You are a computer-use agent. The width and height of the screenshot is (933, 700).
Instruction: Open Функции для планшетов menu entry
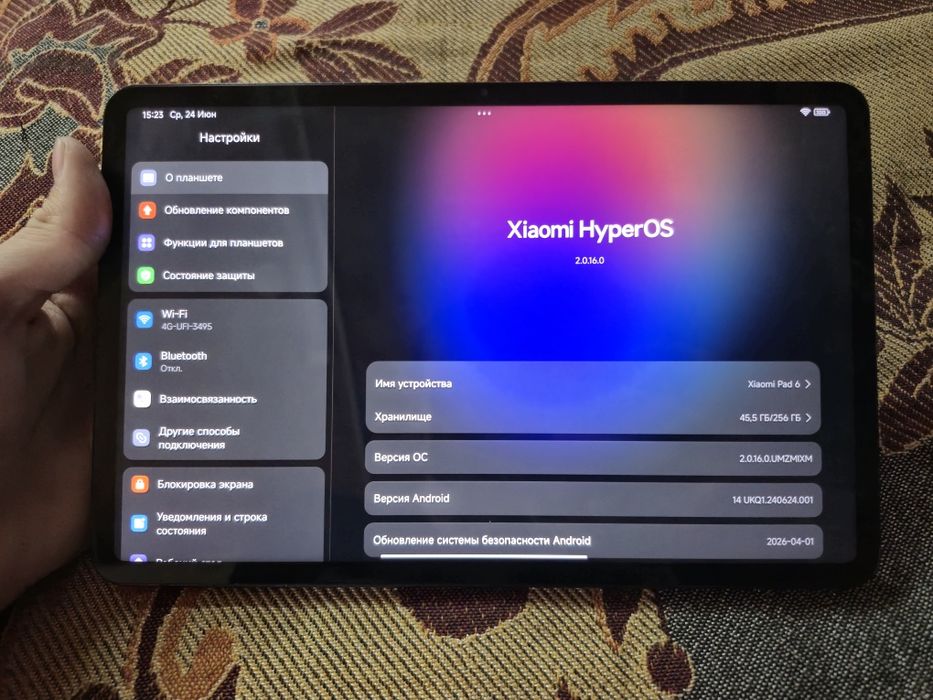(x=228, y=243)
